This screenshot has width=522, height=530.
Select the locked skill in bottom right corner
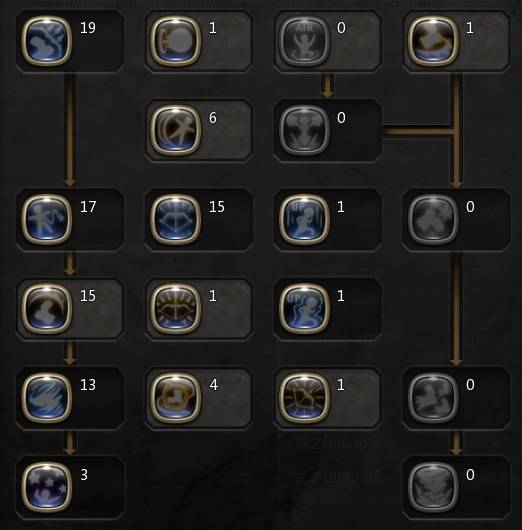[433, 487]
